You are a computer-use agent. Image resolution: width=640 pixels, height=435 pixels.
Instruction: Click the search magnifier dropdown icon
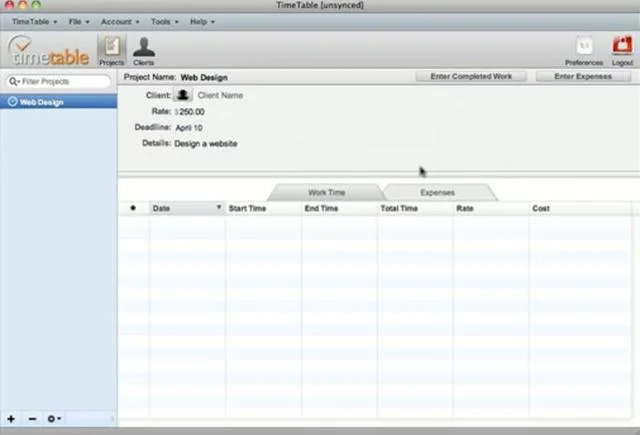click(x=14, y=82)
